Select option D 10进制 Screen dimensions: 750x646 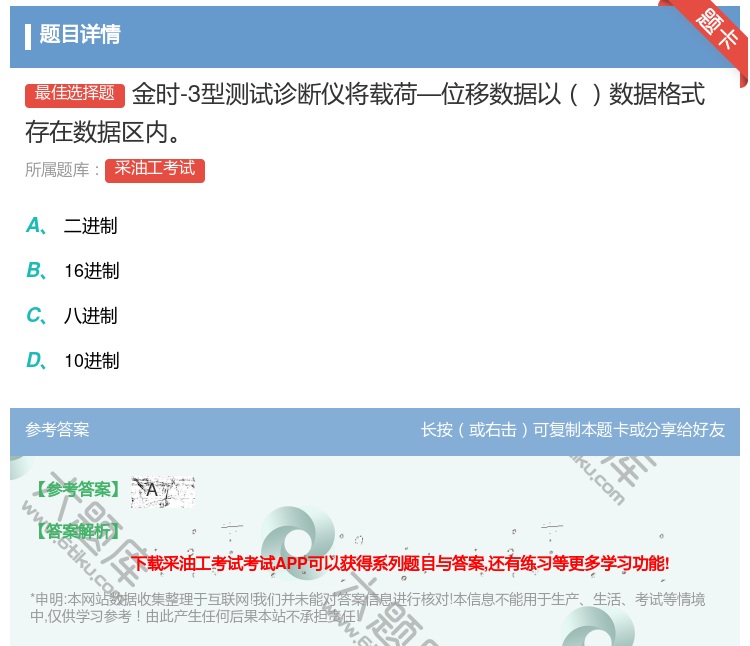point(73,360)
